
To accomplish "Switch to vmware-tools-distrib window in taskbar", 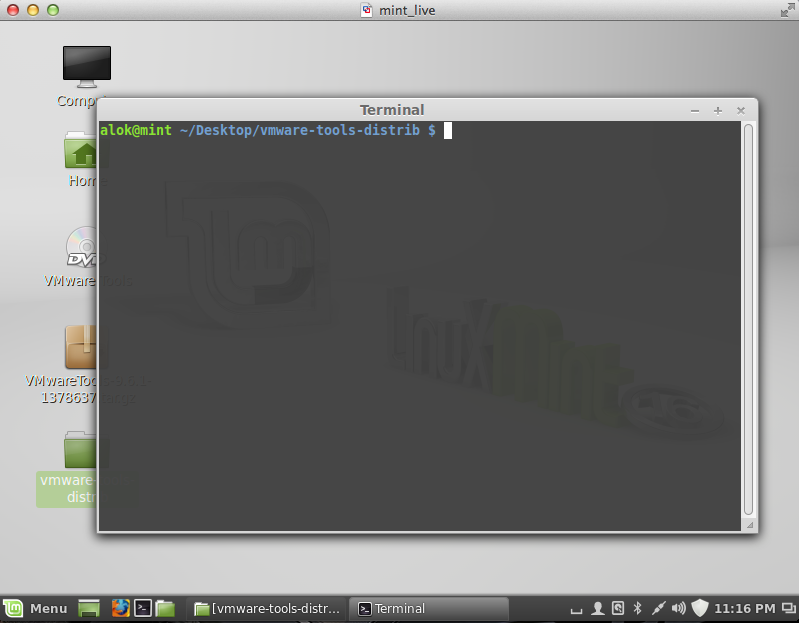I will 268,608.
